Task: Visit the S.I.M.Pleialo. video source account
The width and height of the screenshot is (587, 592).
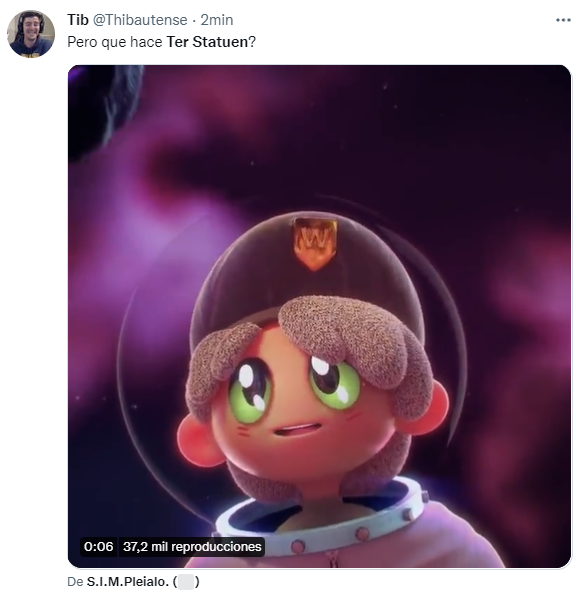Action: tap(128, 582)
